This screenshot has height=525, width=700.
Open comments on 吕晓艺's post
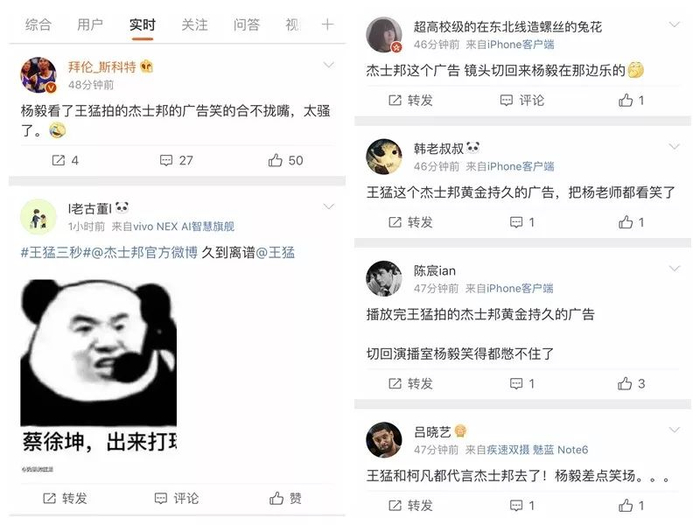[522, 505]
